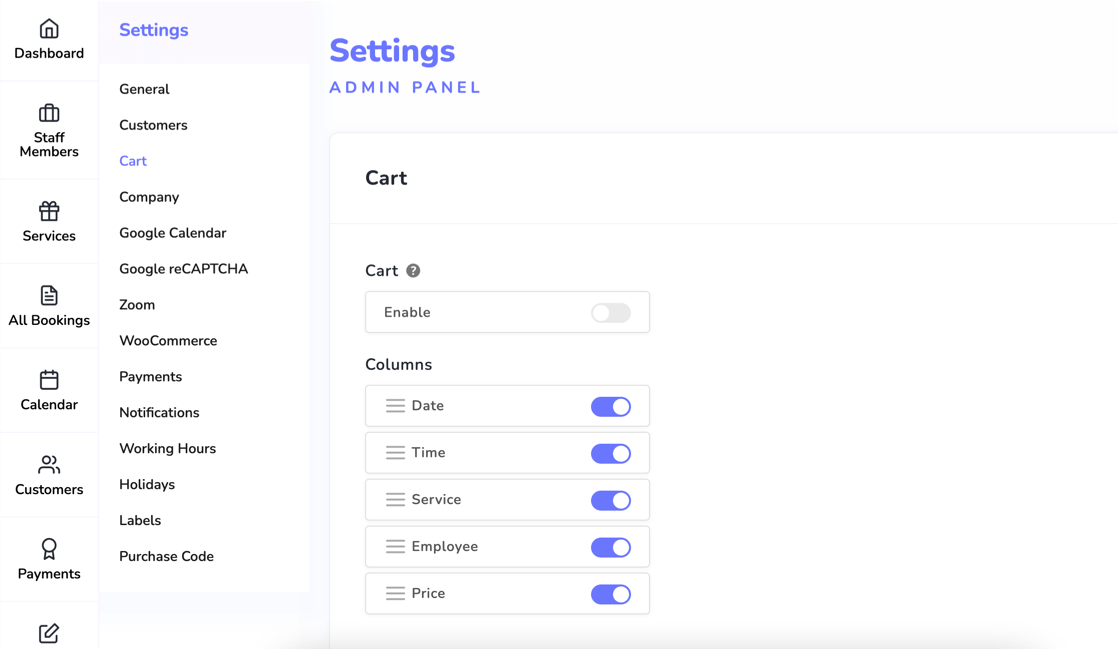Go to WooCommerce settings
The height and width of the screenshot is (649, 1118).
point(168,341)
